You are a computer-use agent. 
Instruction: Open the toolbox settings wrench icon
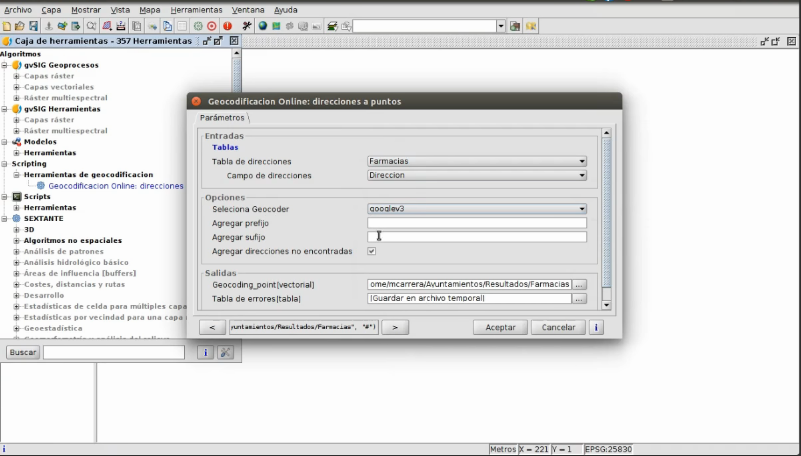pos(225,352)
